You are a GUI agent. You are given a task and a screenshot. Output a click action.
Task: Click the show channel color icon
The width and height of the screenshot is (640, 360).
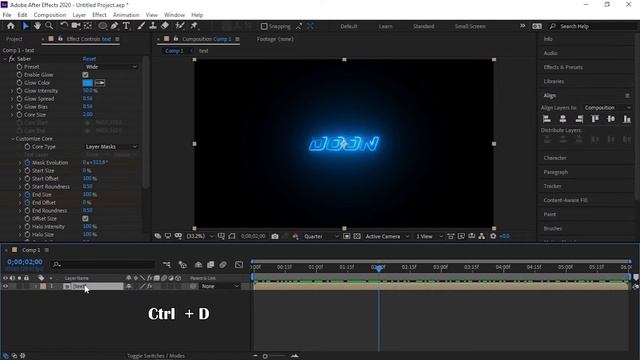pyautogui.click(x=296, y=236)
